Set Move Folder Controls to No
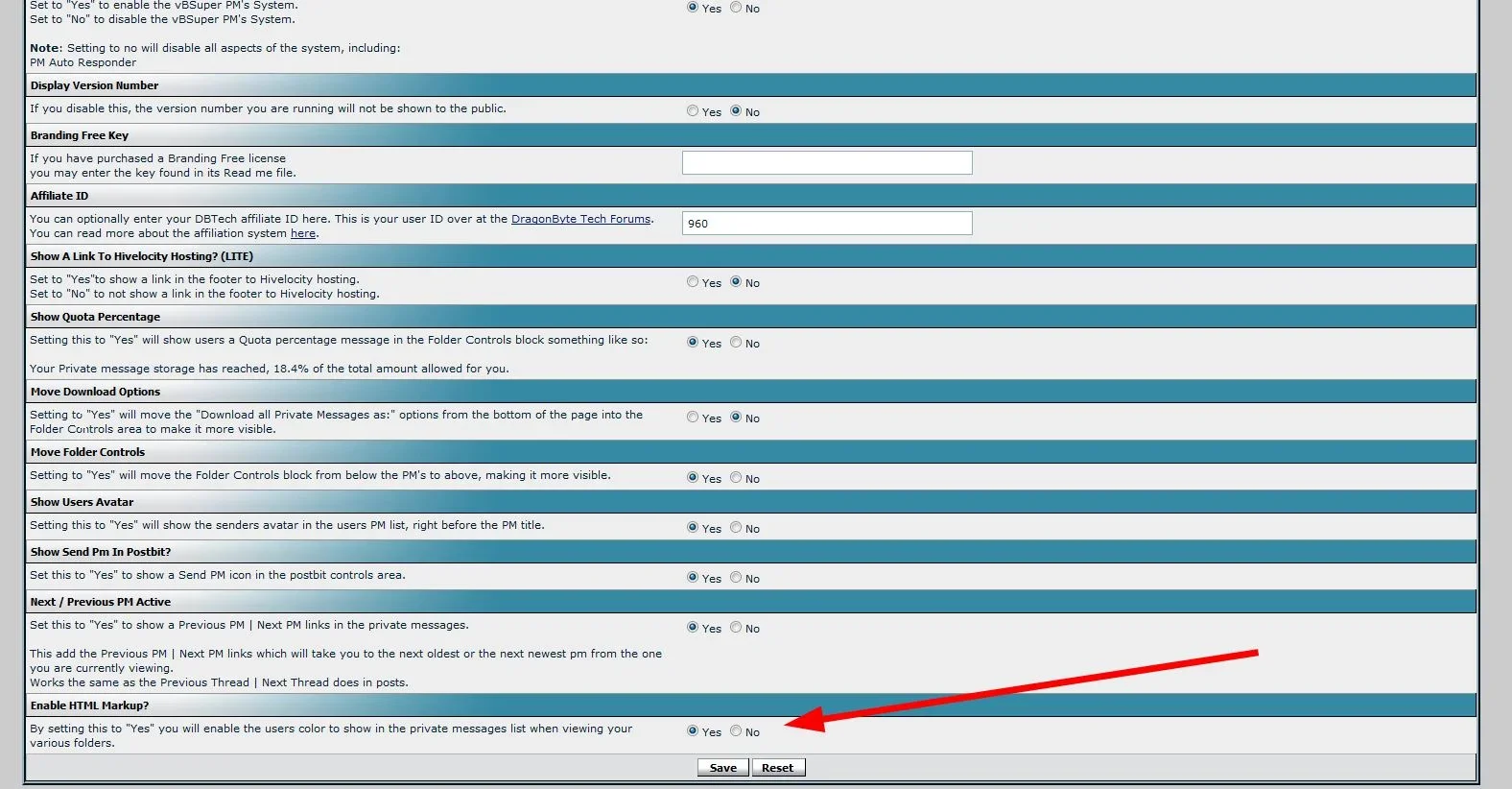Image resolution: width=1512 pixels, height=789 pixels. click(736, 478)
